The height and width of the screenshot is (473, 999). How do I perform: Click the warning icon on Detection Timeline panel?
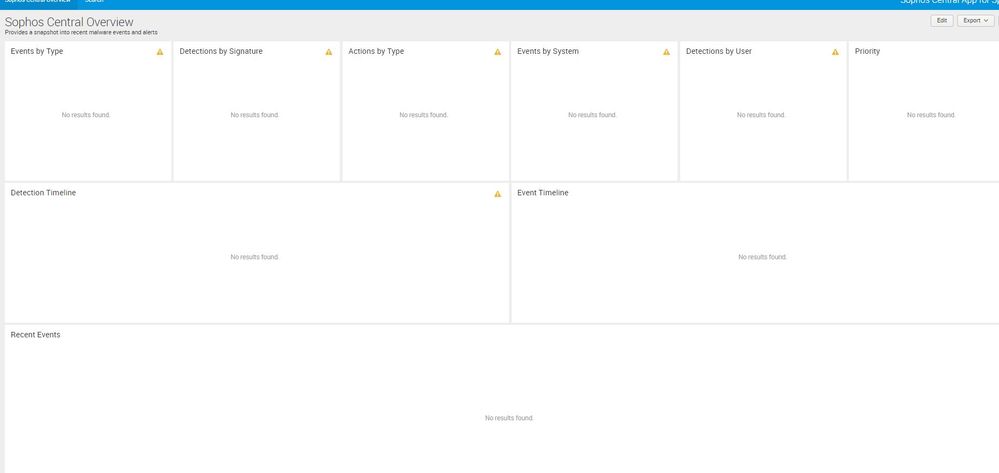tap(498, 194)
